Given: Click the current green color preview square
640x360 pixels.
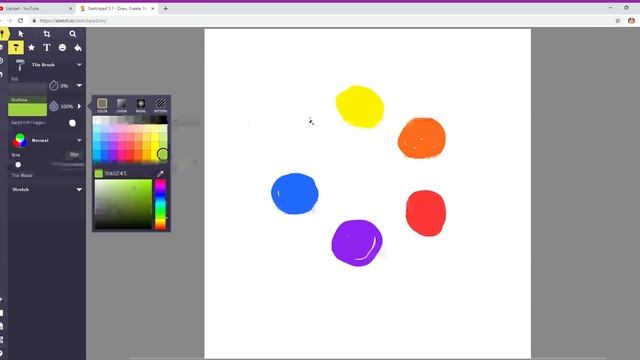Looking at the screenshot, I should point(99,173).
